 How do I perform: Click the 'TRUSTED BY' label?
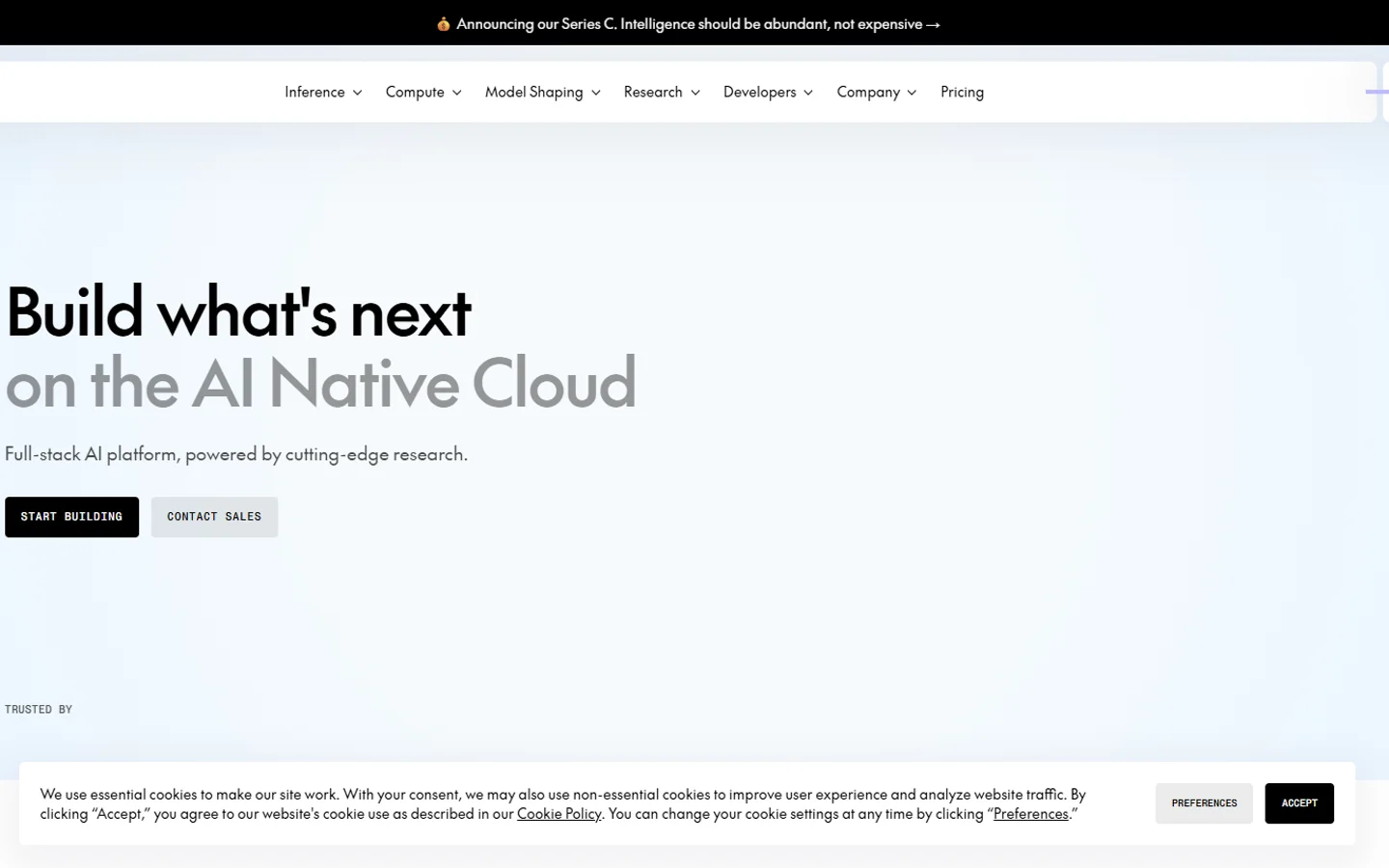[x=39, y=710]
